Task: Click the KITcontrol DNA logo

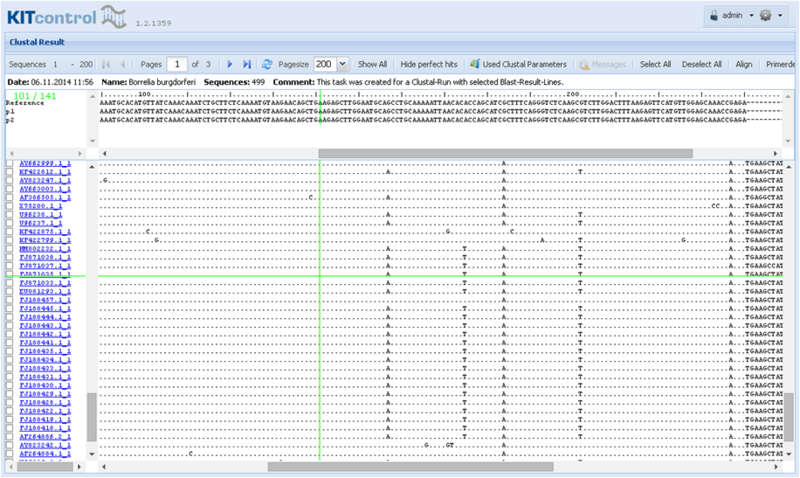Action: 113,16
